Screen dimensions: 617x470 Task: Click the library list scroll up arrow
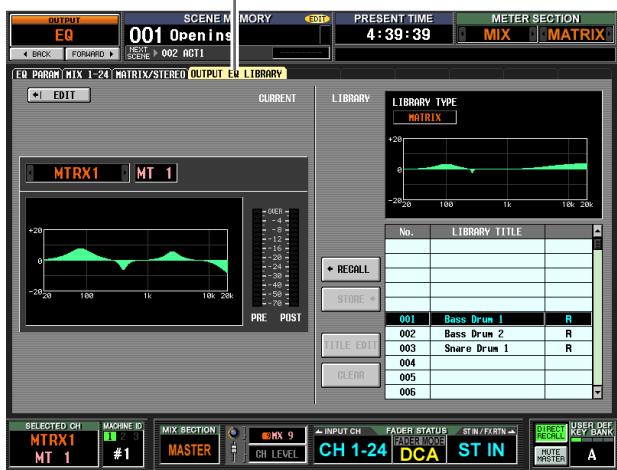pyautogui.click(x=597, y=231)
